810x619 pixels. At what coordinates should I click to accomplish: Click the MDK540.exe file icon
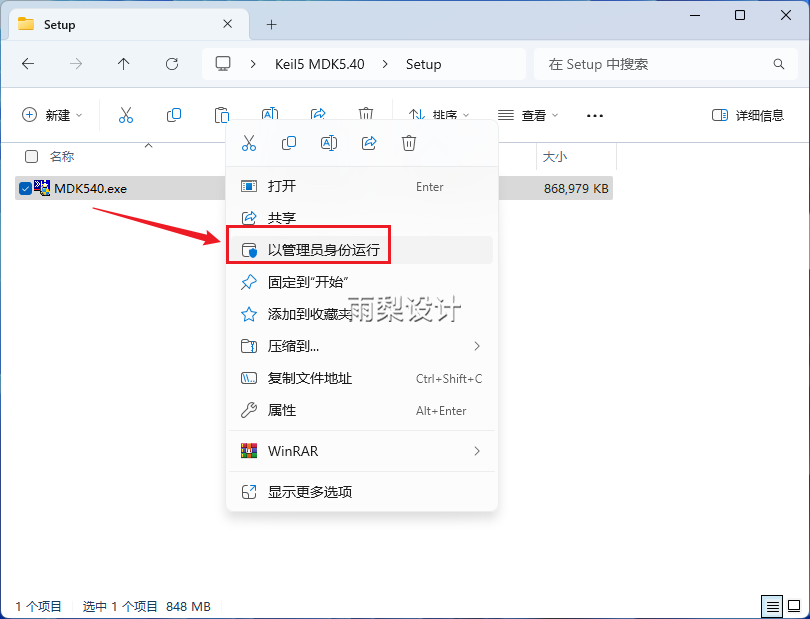pyautogui.click(x=42, y=188)
